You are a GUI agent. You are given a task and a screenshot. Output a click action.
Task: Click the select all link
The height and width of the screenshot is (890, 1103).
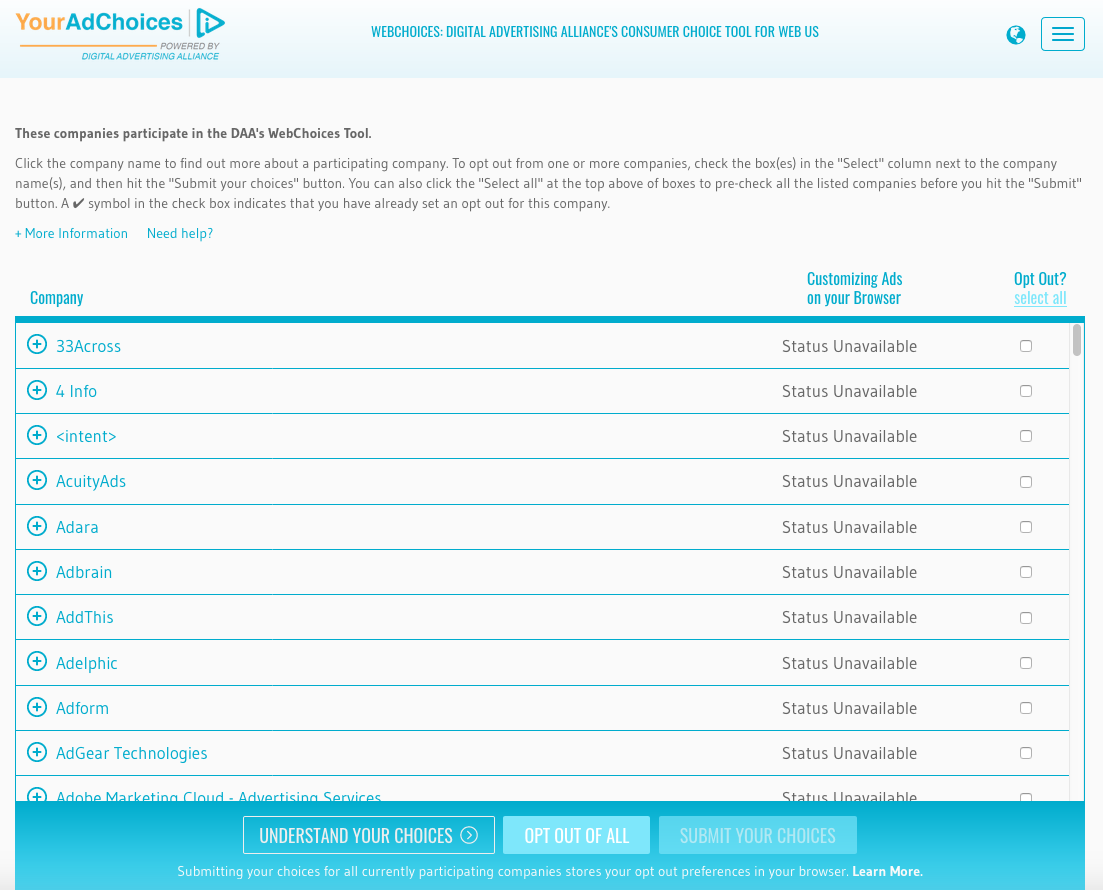pos(1040,298)
